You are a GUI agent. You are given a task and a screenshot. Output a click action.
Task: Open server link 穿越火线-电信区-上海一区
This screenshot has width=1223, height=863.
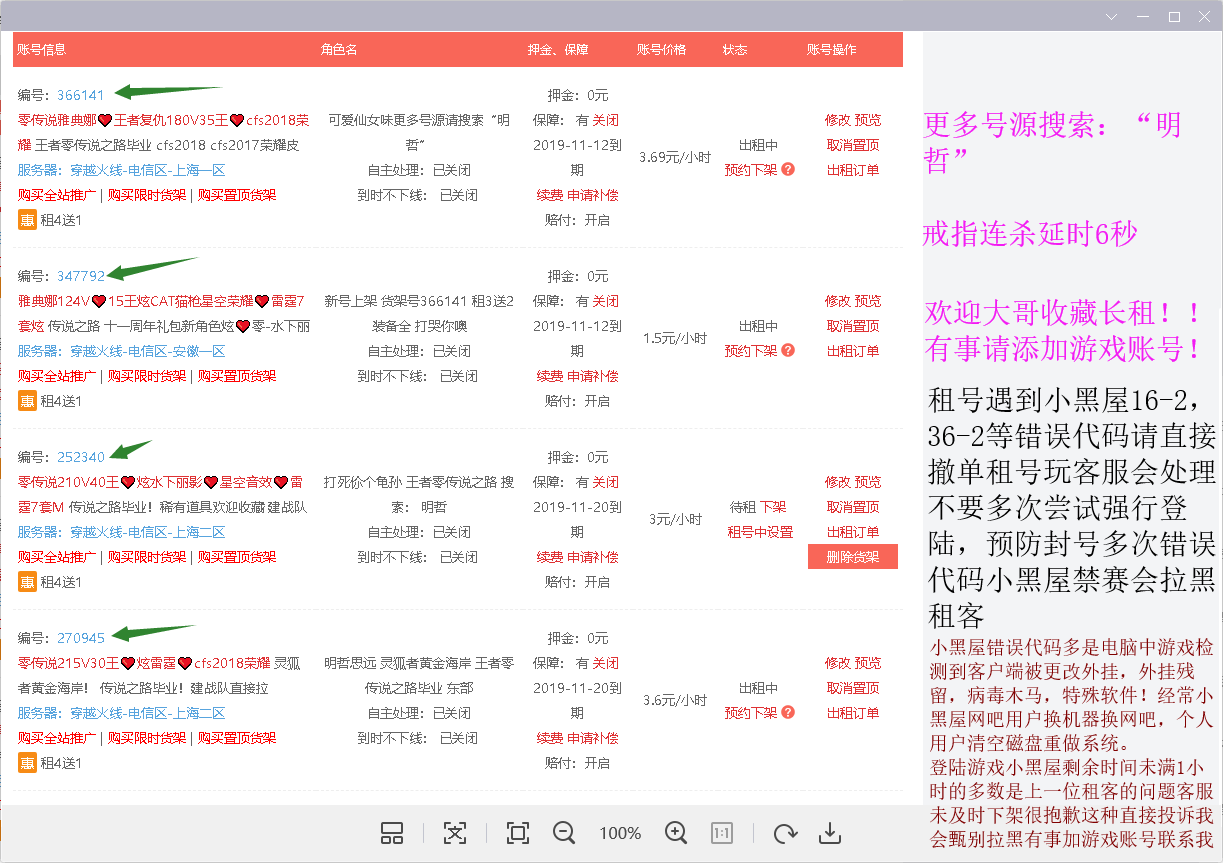[x=147, y=170]
